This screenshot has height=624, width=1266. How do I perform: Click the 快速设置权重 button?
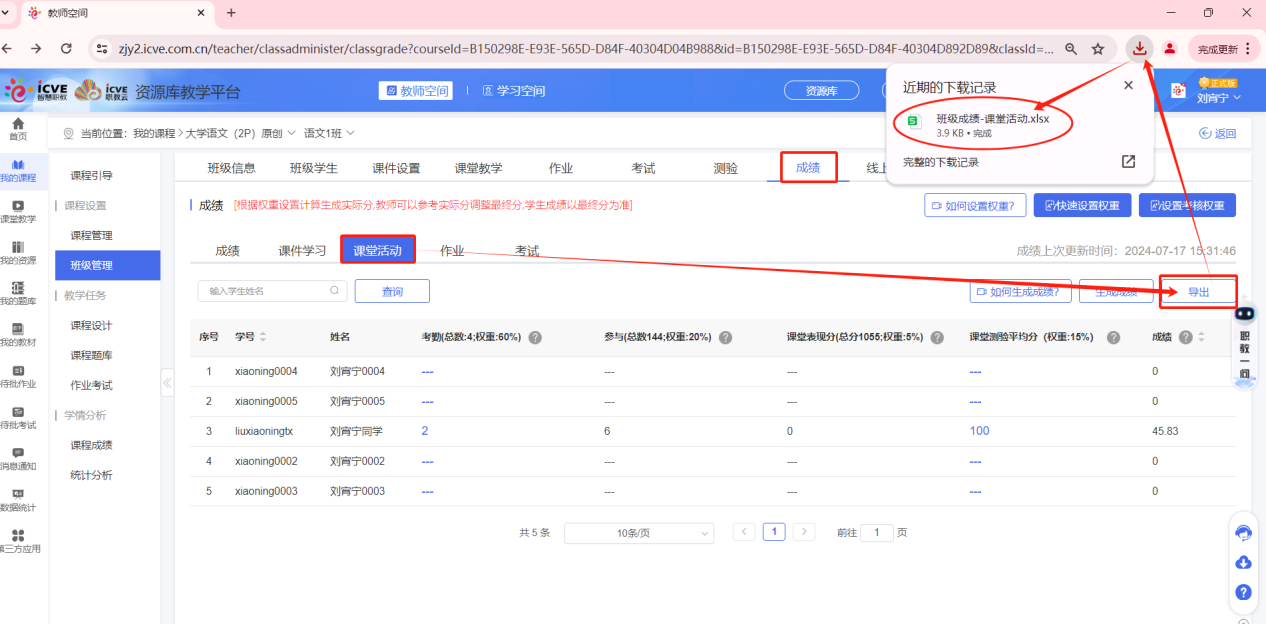(1082, 206)
